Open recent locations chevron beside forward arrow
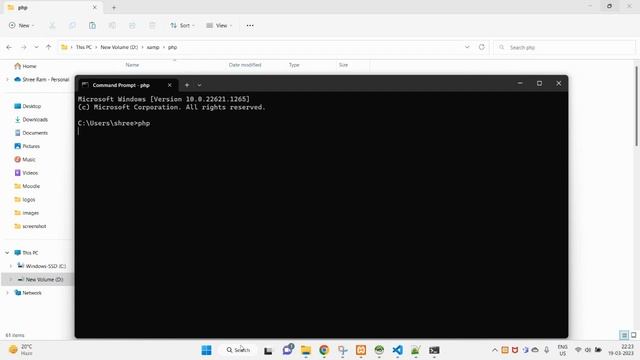 (x=36, y=47)
